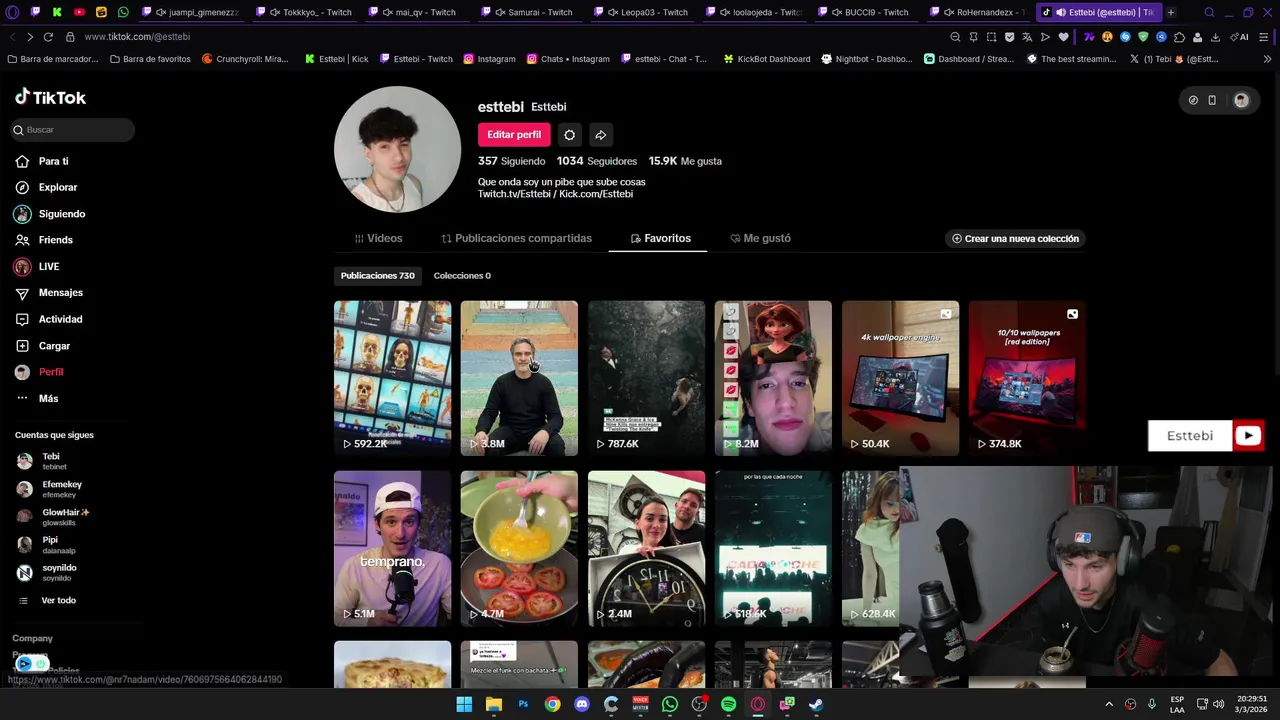Click Crear una nueva colección button

pos(1015,239)
